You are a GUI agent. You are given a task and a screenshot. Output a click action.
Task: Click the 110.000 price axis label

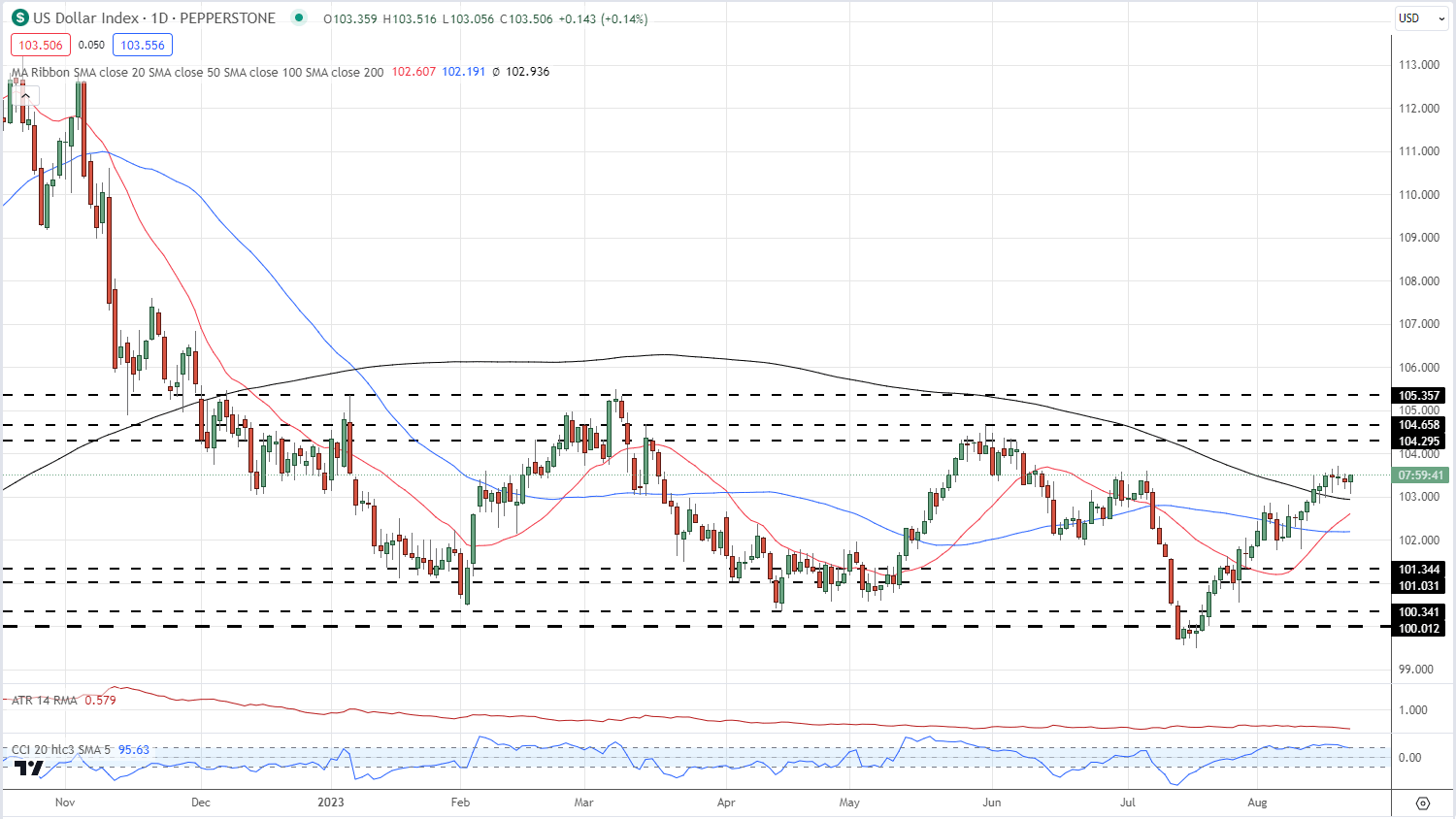(x=1419, y=195)
